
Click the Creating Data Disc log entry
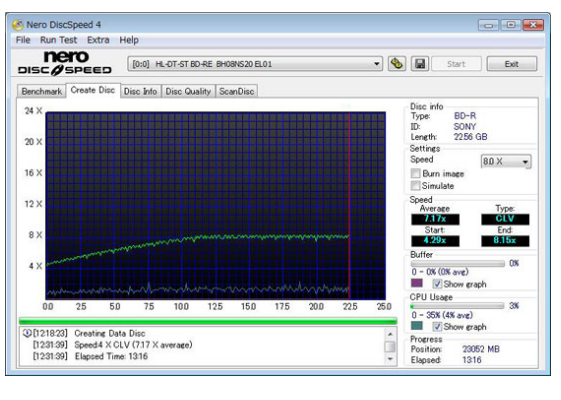(109, 333)
